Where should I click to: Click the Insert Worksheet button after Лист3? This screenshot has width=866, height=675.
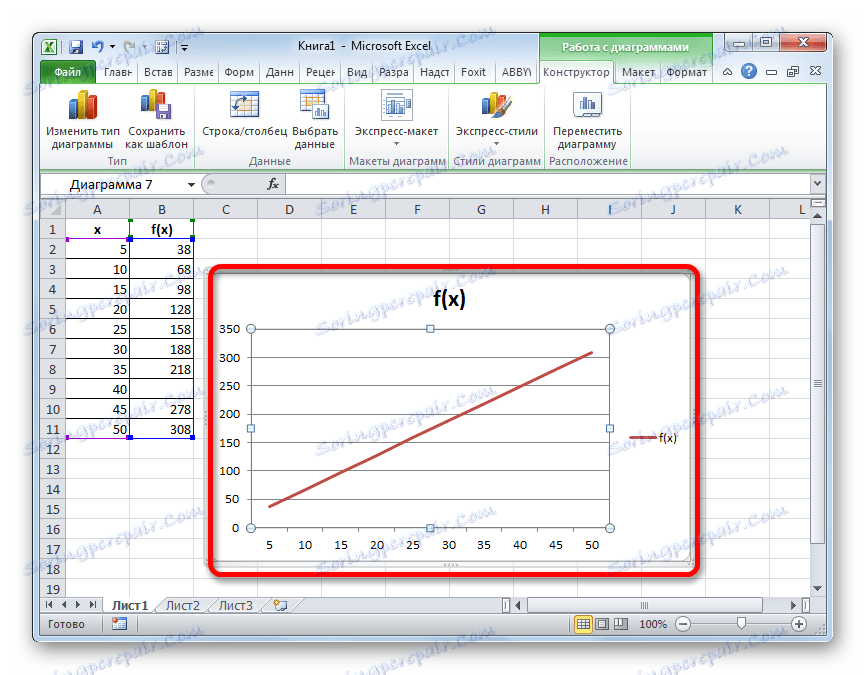(x=279, y=605)
